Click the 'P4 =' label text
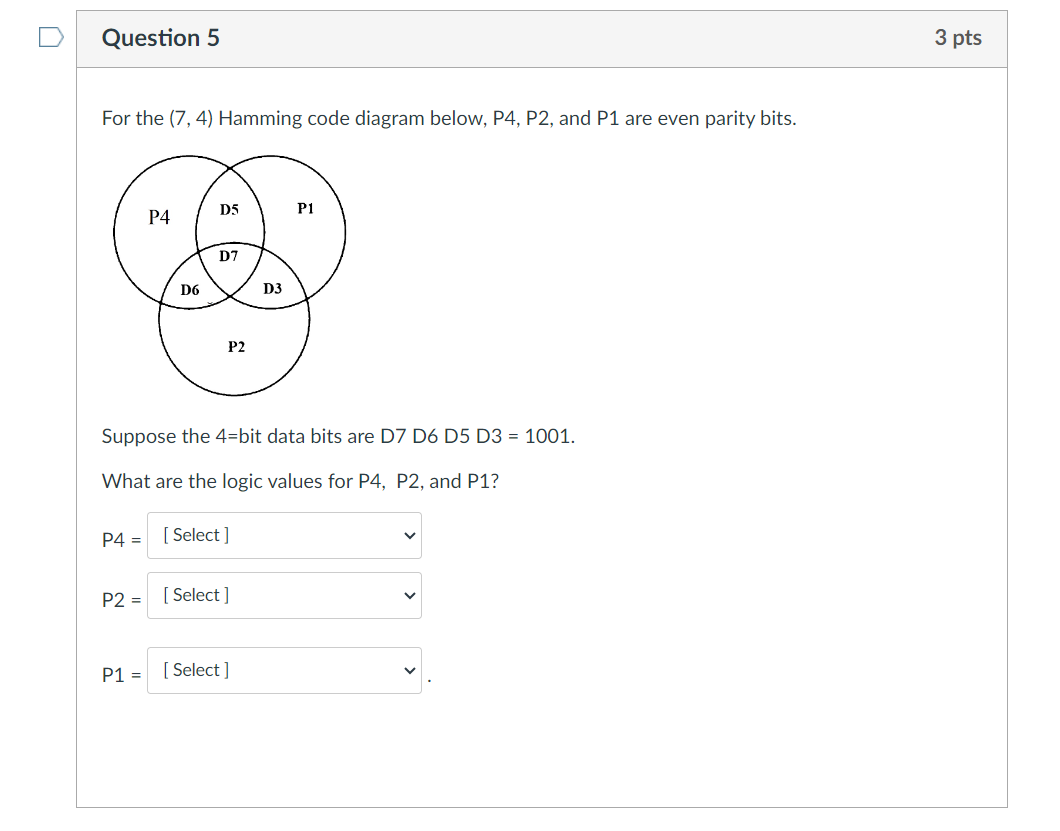The image size is (1060, 831). tap(122, 540)
